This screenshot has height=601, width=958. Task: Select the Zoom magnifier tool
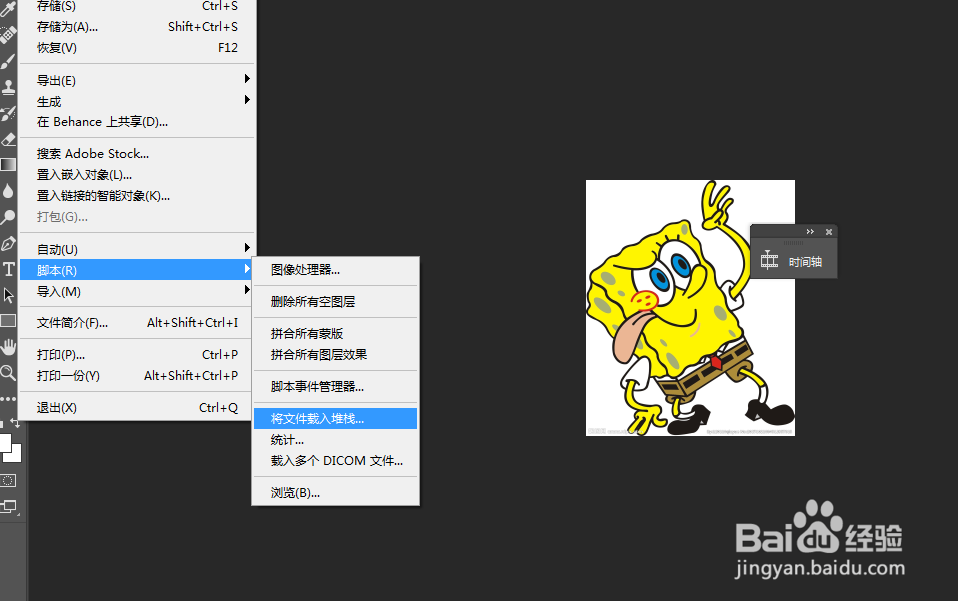tap(8, 373)
